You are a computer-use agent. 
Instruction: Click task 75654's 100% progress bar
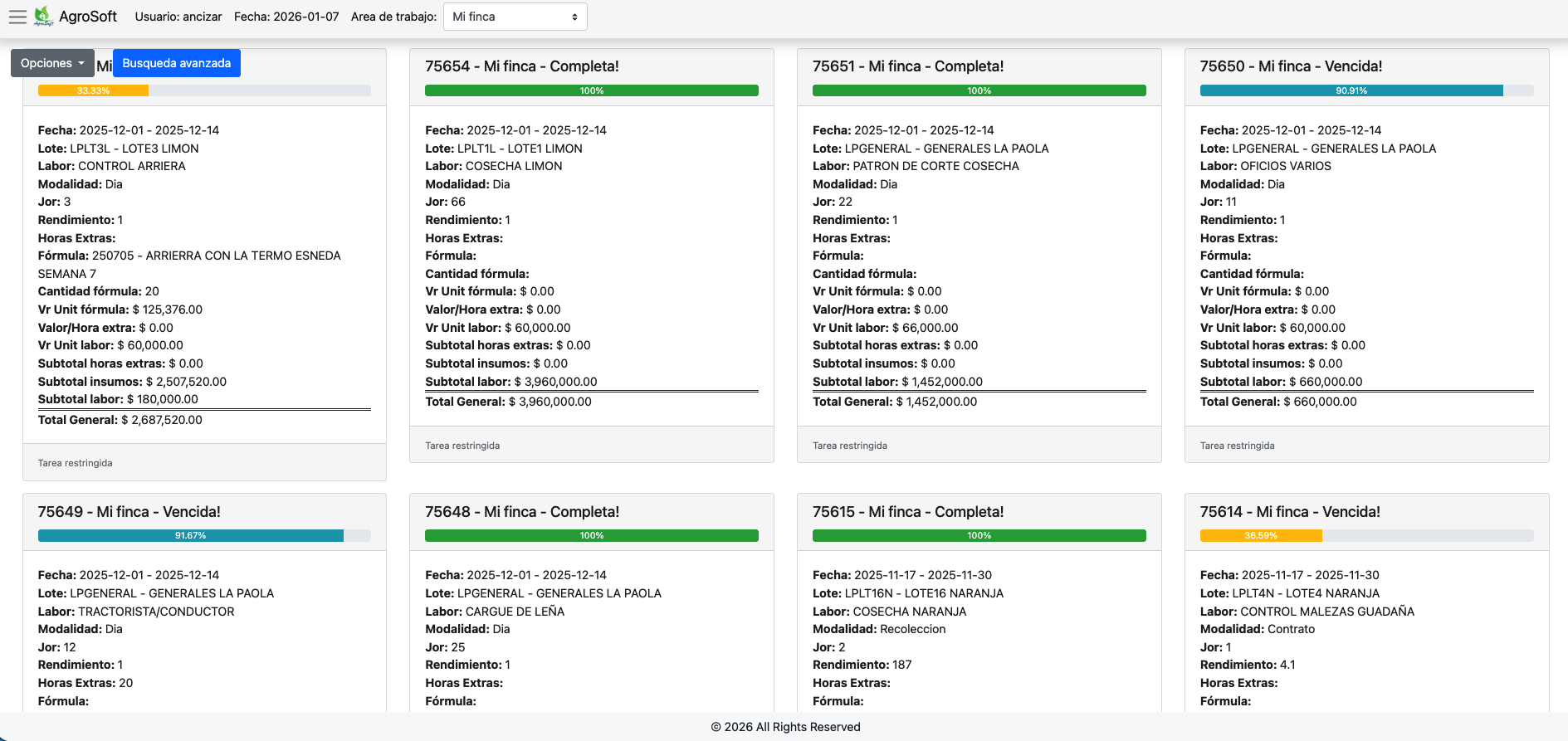pyautogui.click(x=591, y=90)
